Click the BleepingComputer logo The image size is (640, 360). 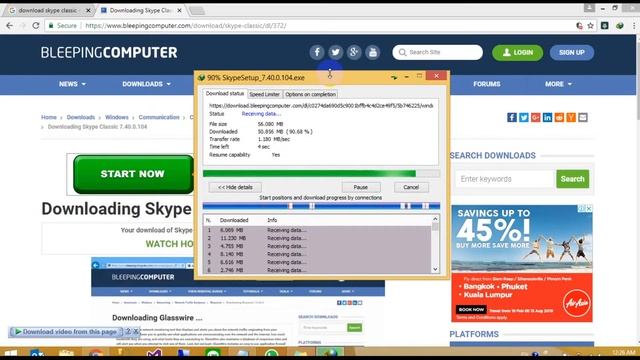coord(109,52)
